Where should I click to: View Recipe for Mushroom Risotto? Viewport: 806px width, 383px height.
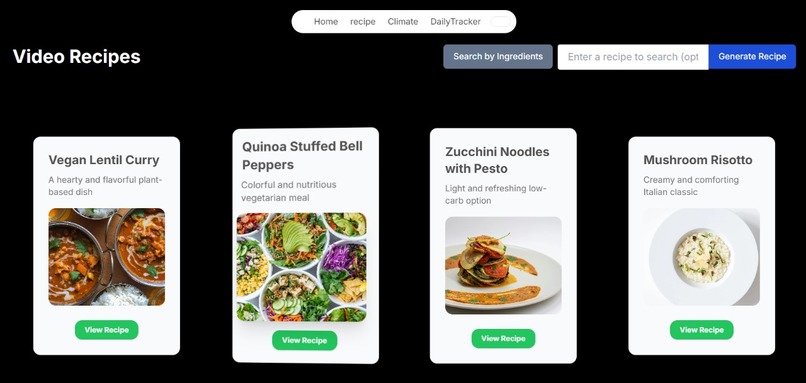702,330
